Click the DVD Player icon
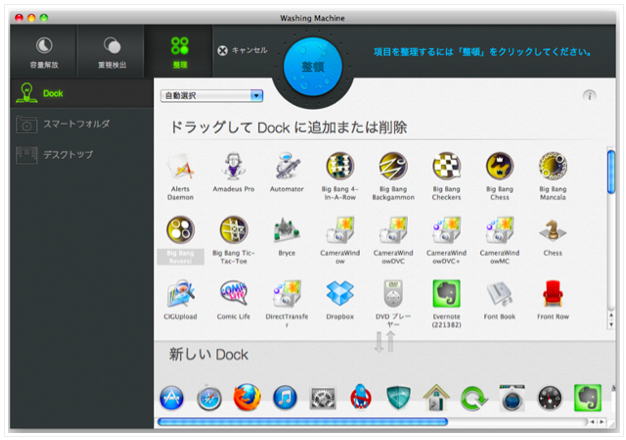 [x=393, y=293]
